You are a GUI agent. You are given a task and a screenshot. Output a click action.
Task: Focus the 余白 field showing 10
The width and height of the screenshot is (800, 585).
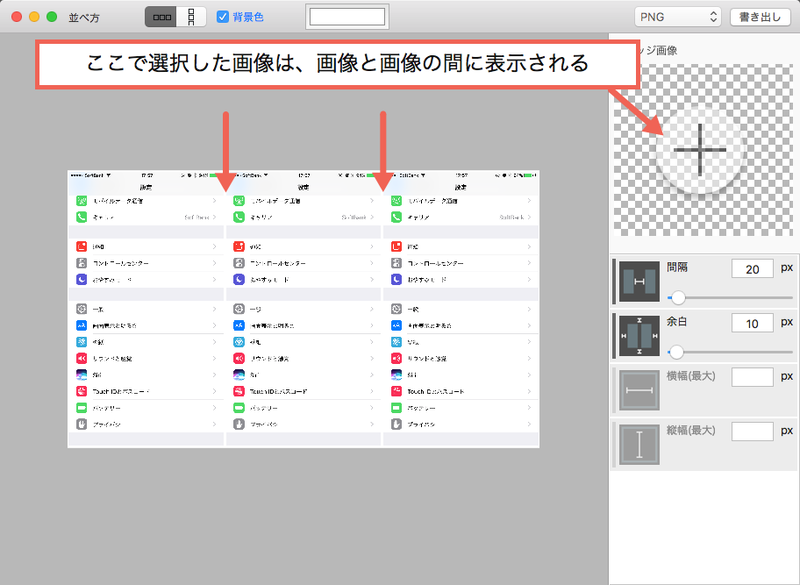point(752,323)
